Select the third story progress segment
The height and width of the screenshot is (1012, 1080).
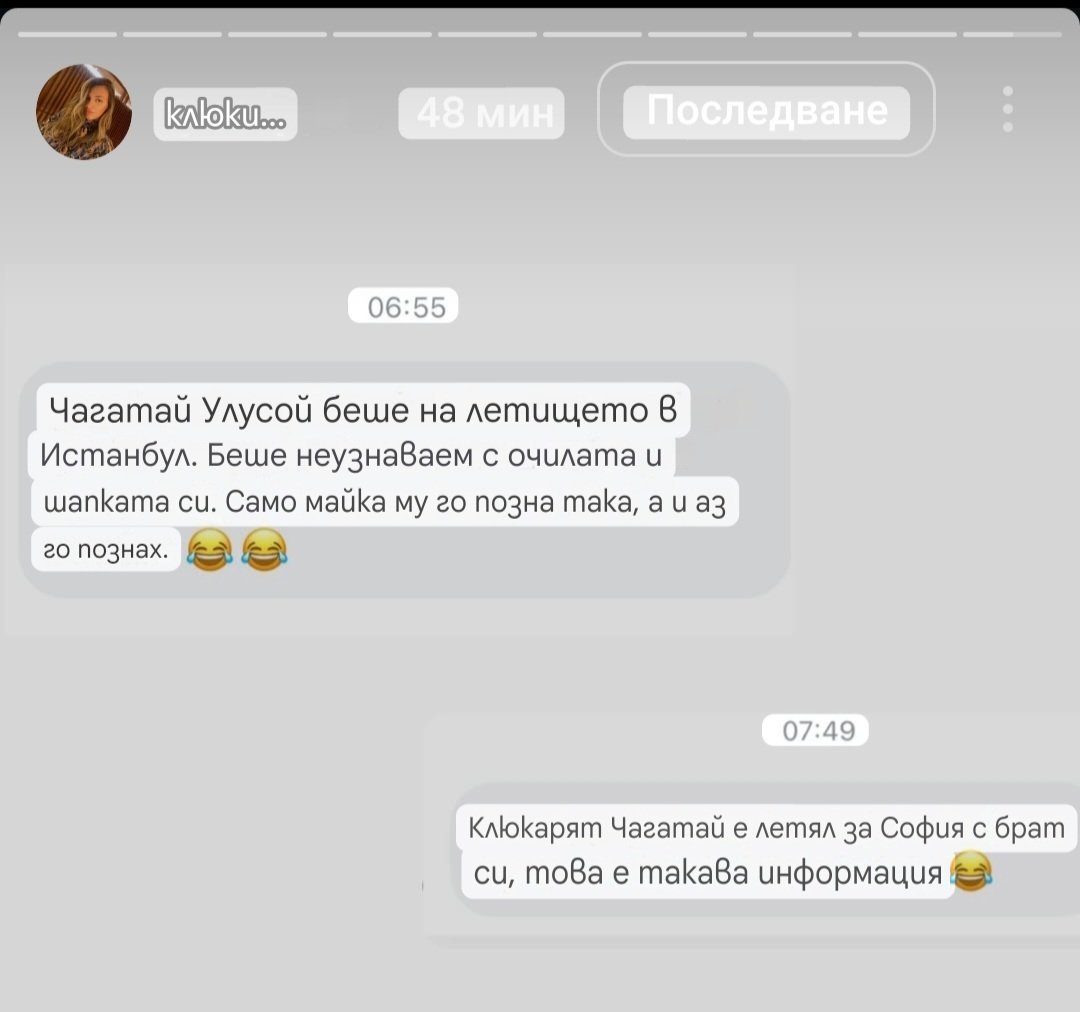tap(277, 34)
